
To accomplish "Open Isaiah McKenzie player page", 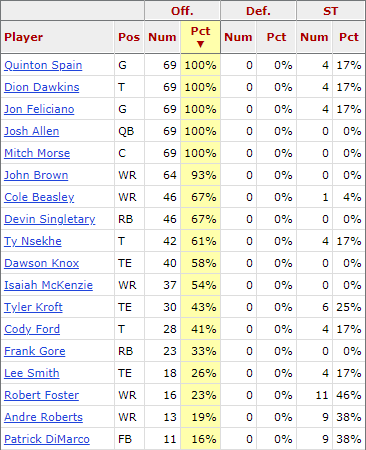I will pyautogui.click(x=48, y=285).
